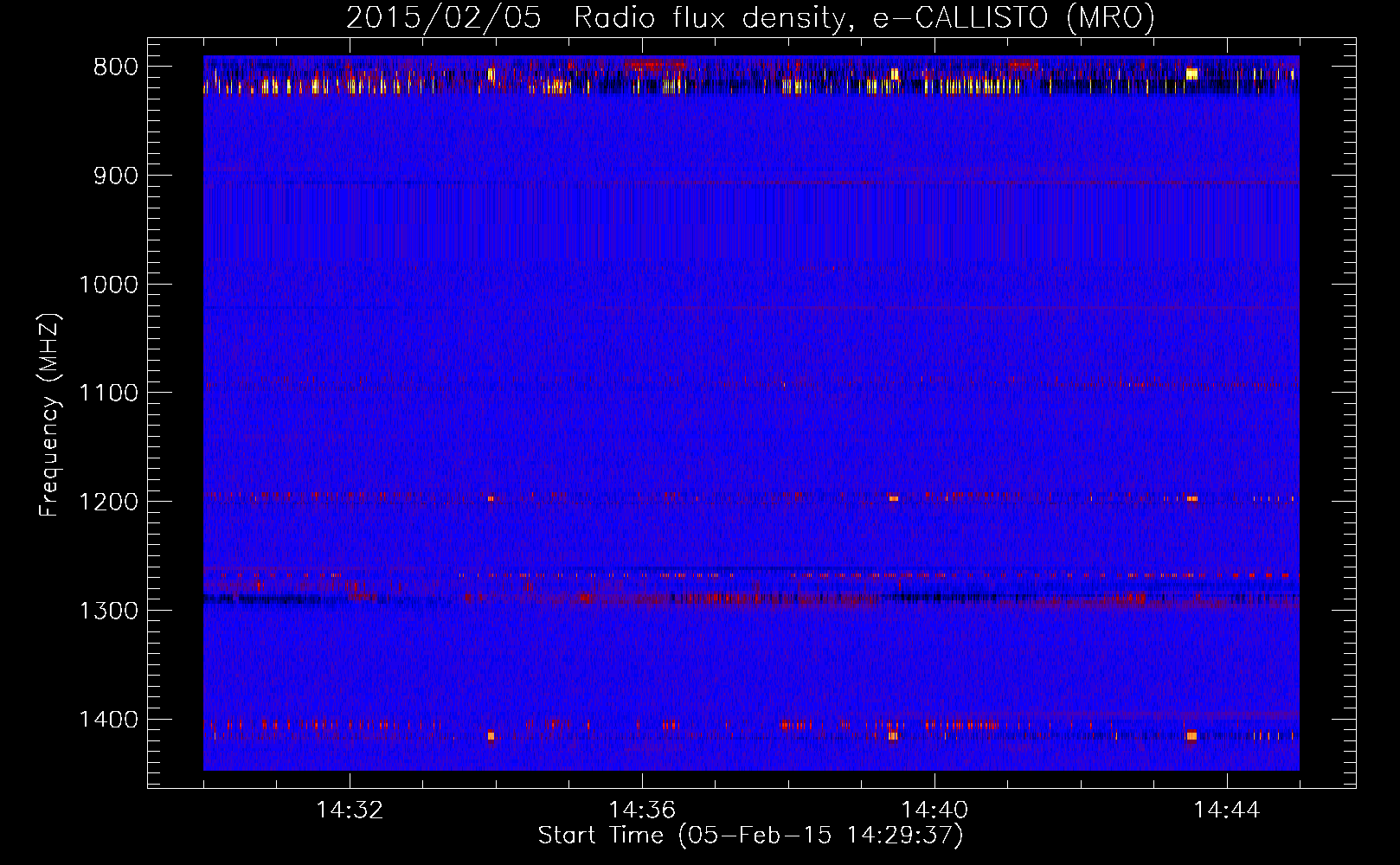
Task: Click the '14:44' time axis label
Action: (1227, 811)
